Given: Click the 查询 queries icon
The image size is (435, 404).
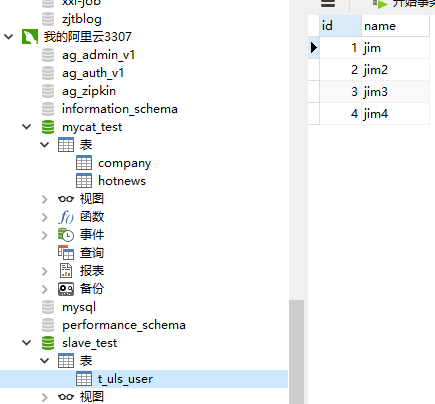Looking at the screenshot, I should coord(66,253).
